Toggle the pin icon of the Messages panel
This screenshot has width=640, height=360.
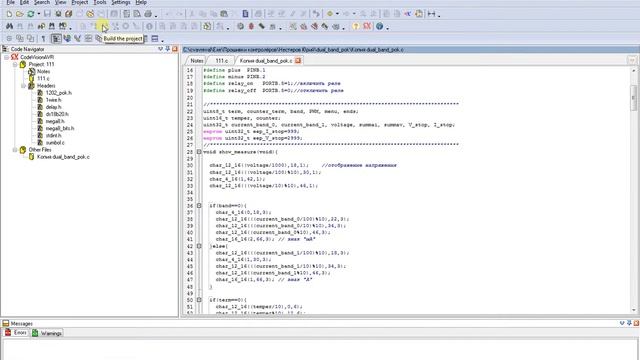pos(629,323)
